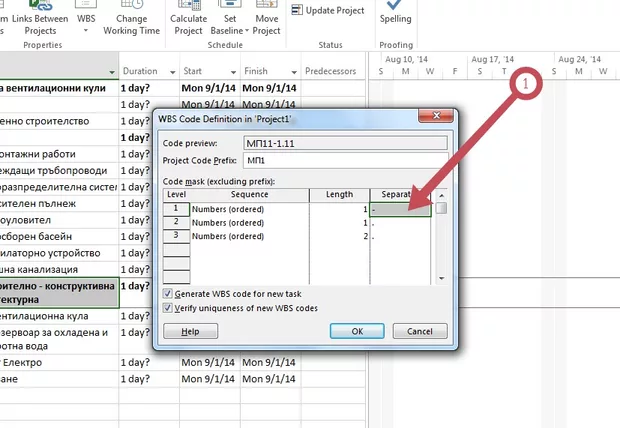The height and width of the screenshot is (428, 620).
Task: Toggle Verify uniqueness of new WBS codes
Action: 168,308
